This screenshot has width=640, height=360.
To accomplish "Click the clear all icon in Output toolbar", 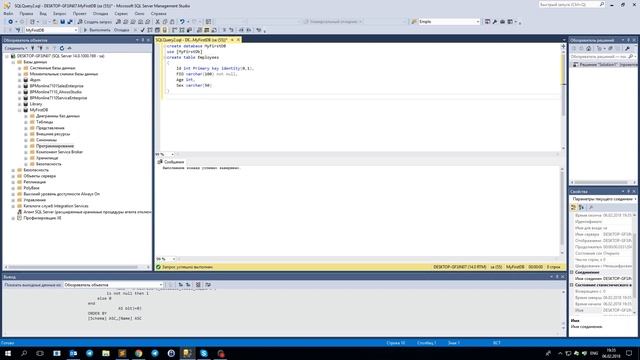I will [x=198, y=285].
